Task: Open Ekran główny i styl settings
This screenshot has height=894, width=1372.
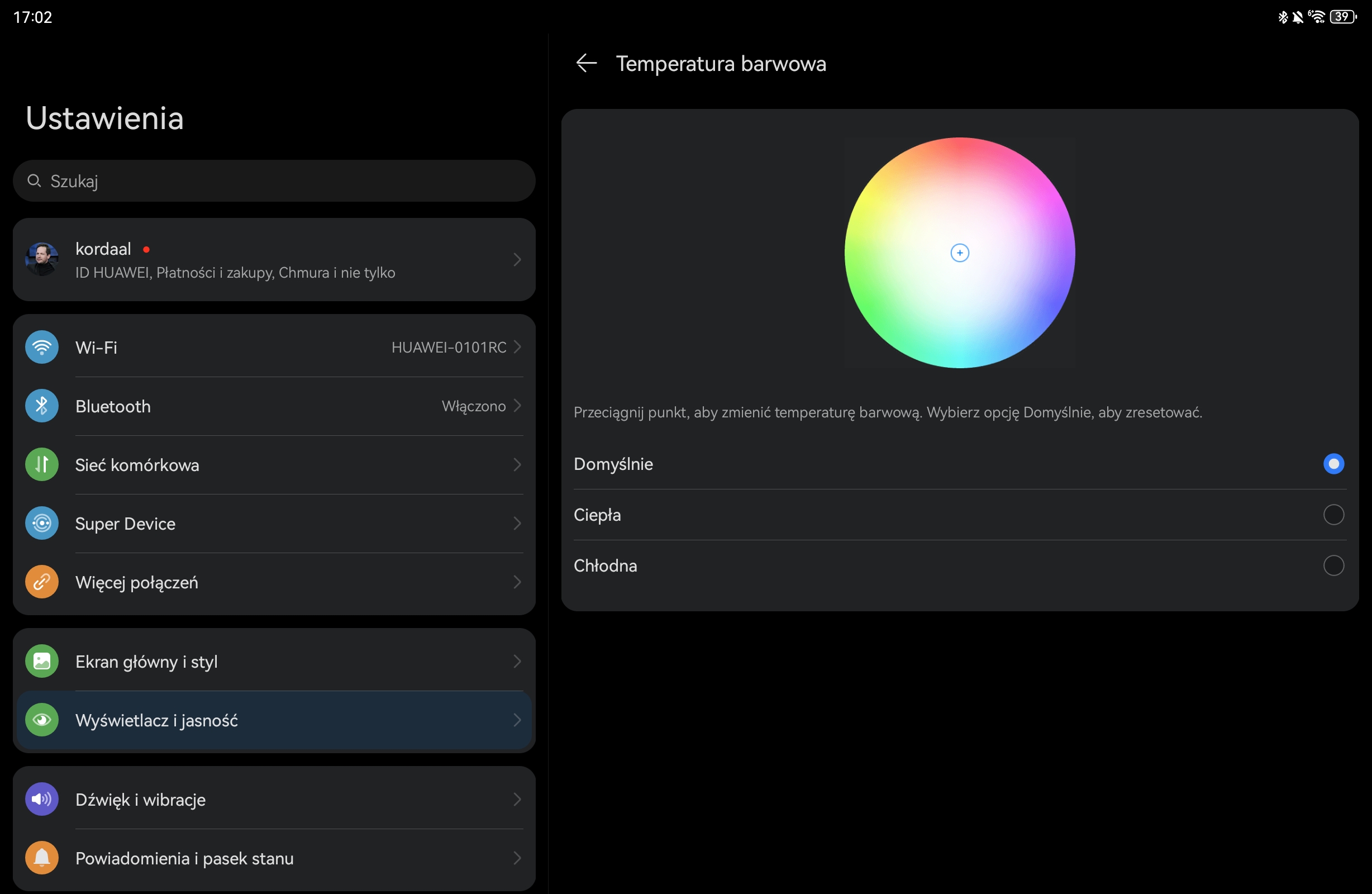Action: tap(274, 661)
